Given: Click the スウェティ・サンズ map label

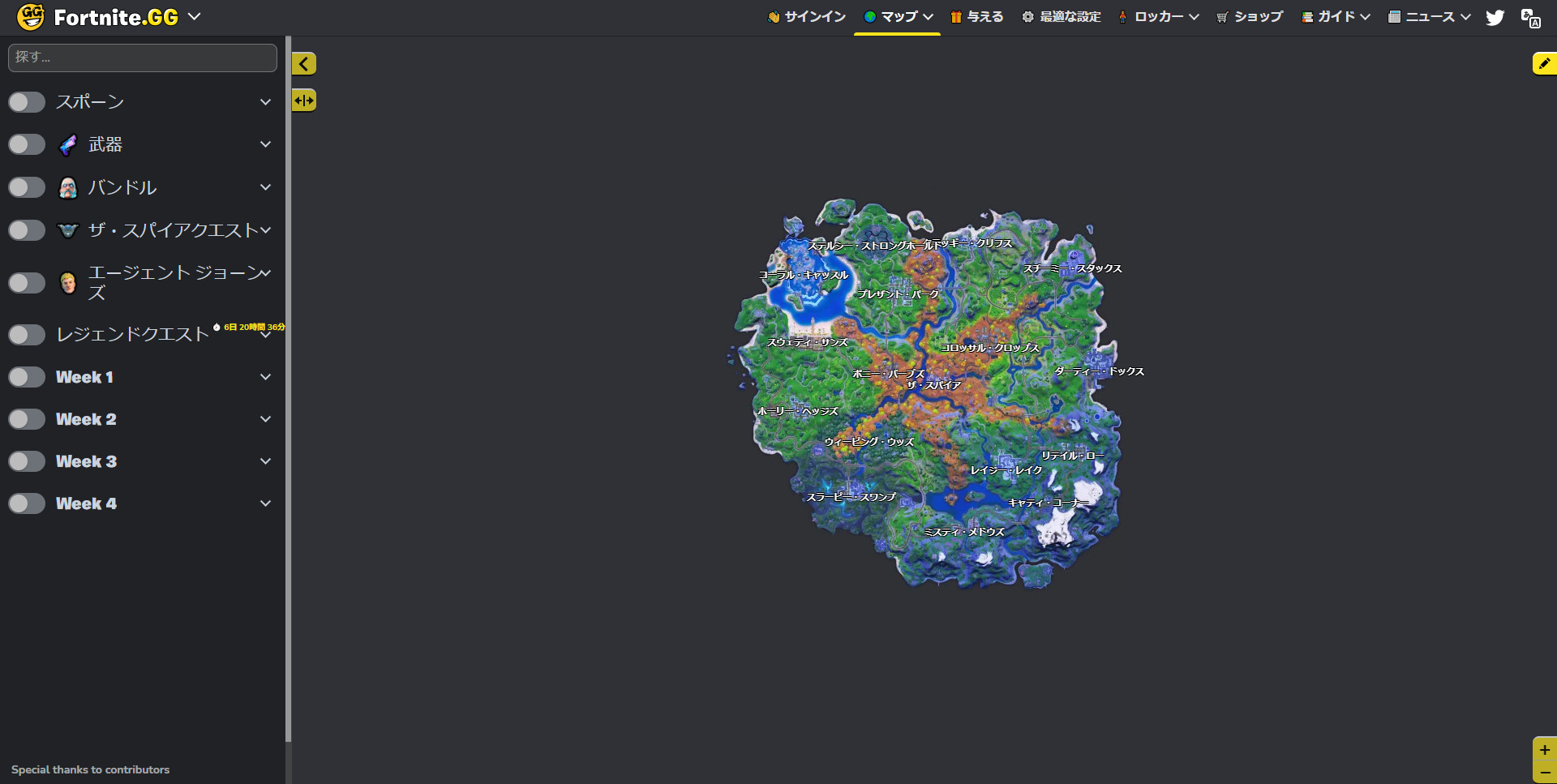Looking at the screenshot, I should pos(808,342).
